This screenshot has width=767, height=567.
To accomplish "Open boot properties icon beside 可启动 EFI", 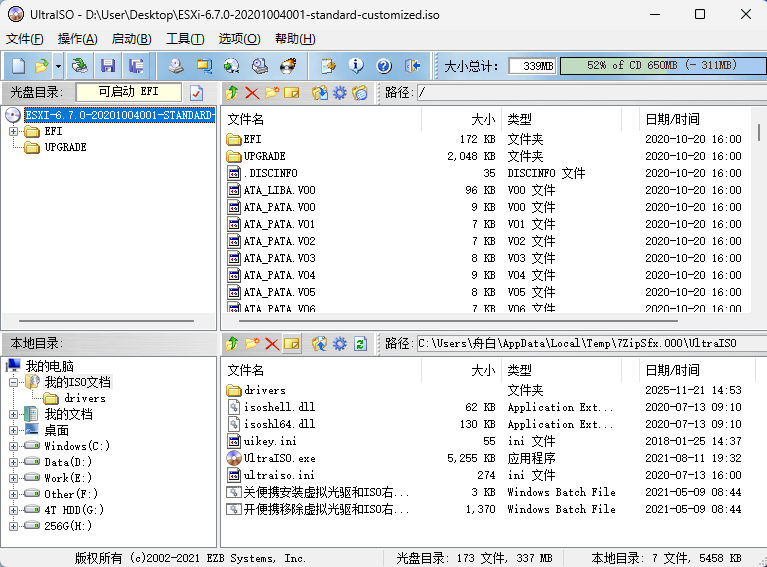I will [196, 93].
